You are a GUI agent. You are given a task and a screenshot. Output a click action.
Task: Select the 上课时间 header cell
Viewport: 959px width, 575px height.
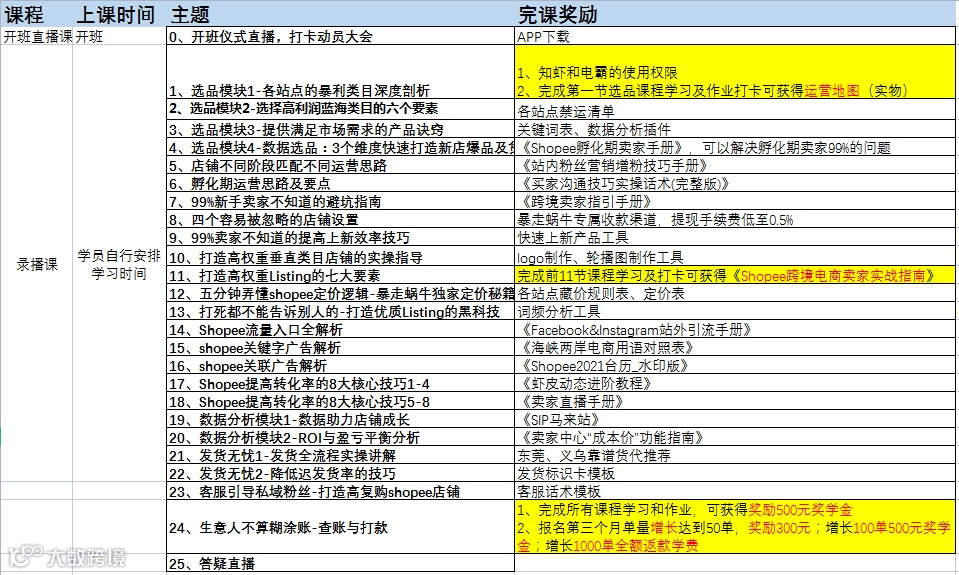pos(119,13)
